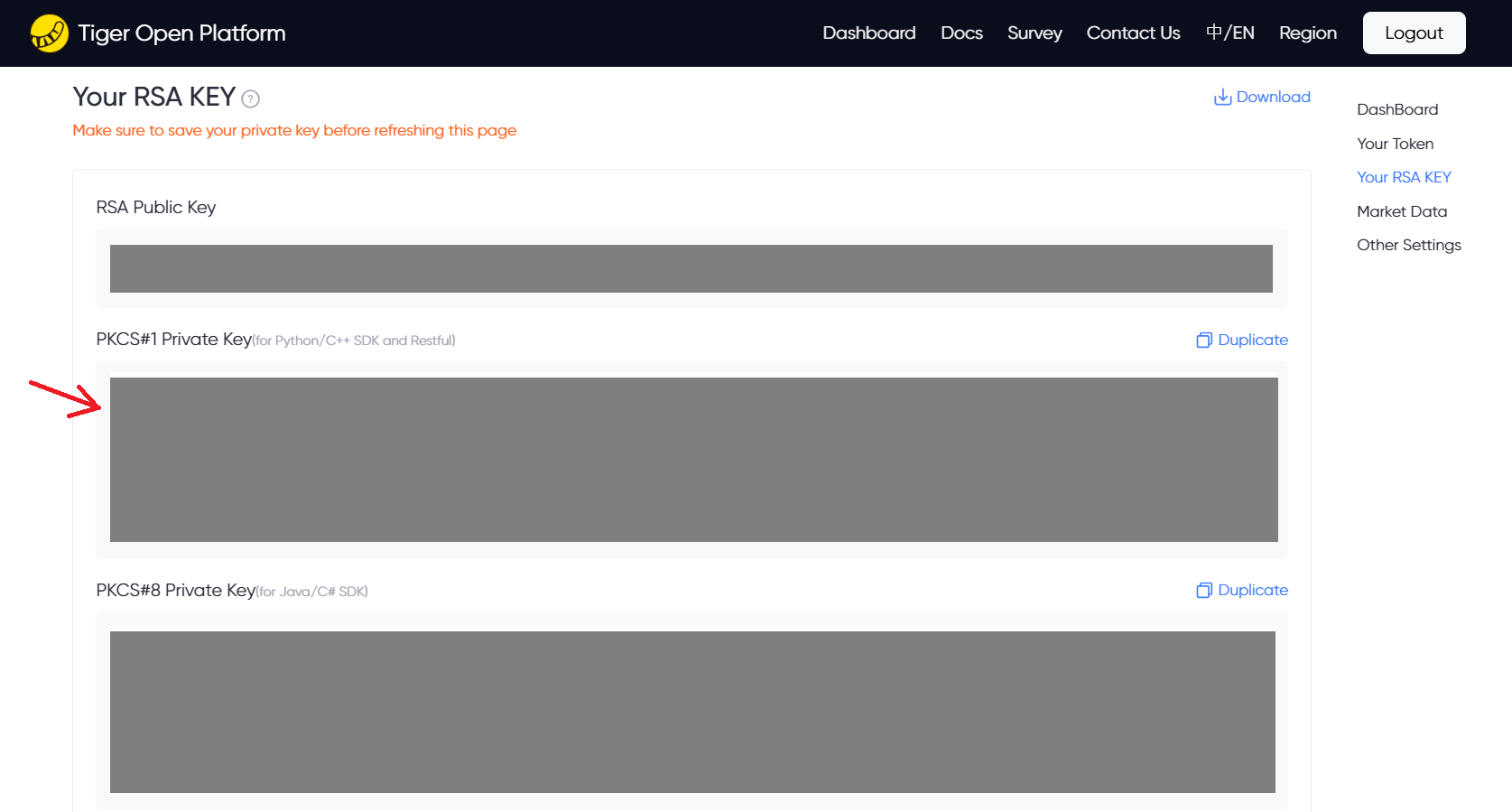Click the Tiger logo icon
The height and width of the screenshot is (812, 1512).
[x=50, y=33]
